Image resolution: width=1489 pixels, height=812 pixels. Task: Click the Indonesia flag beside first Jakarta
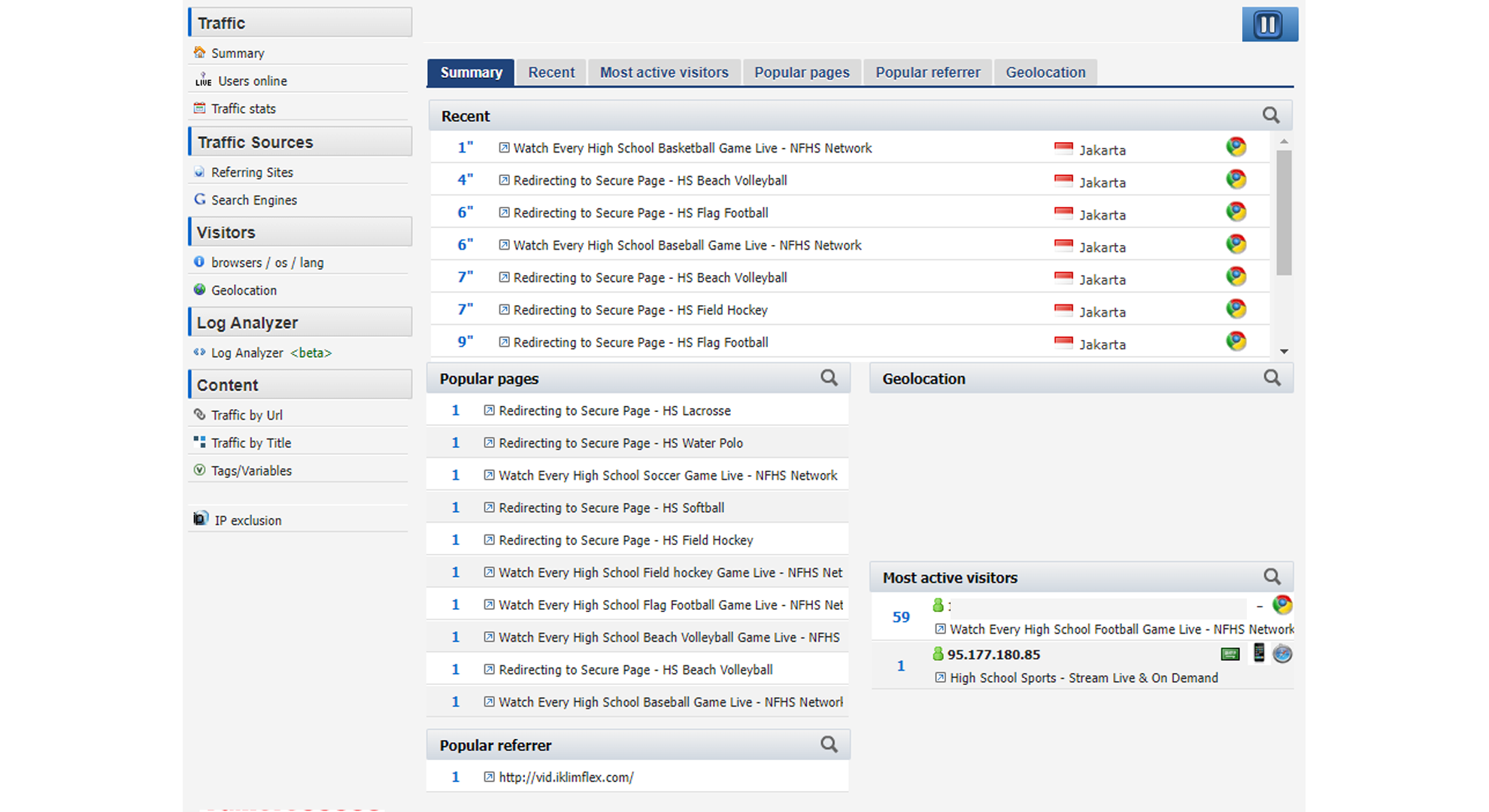point(1063,148)
